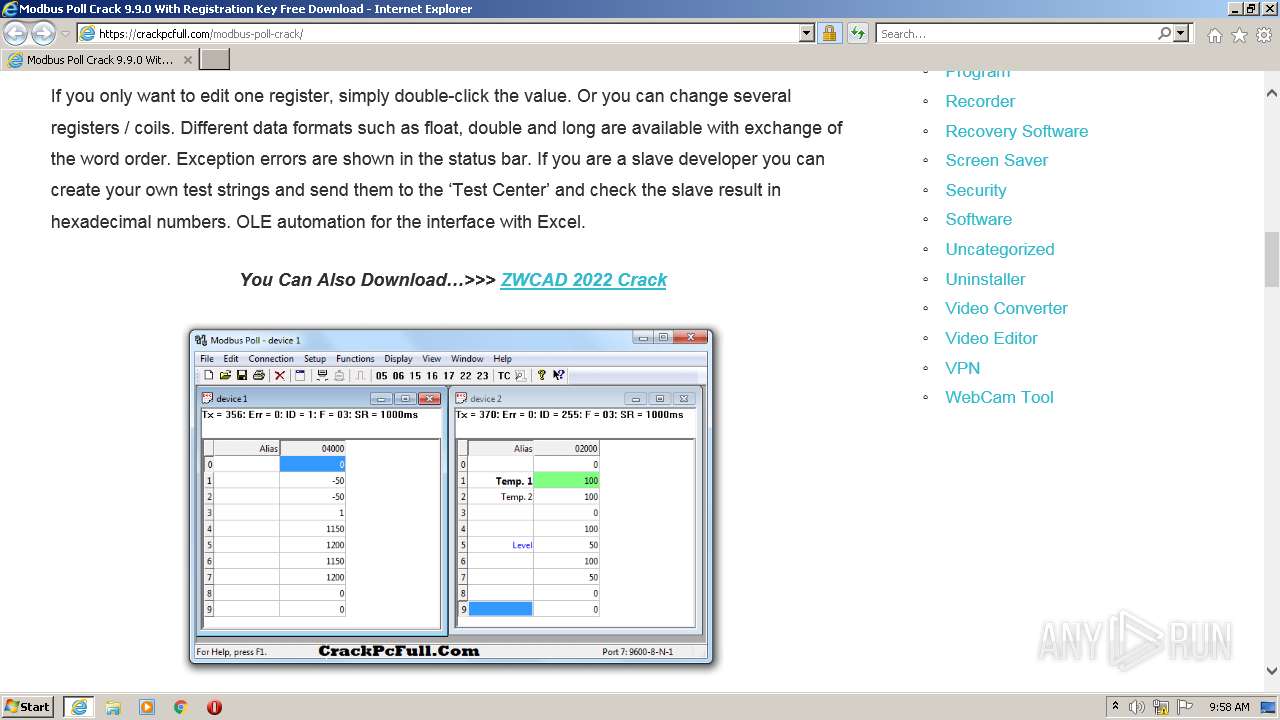
Task: Open Windows Explorer folder taskbar icon
Action: (x=113, y=706)
